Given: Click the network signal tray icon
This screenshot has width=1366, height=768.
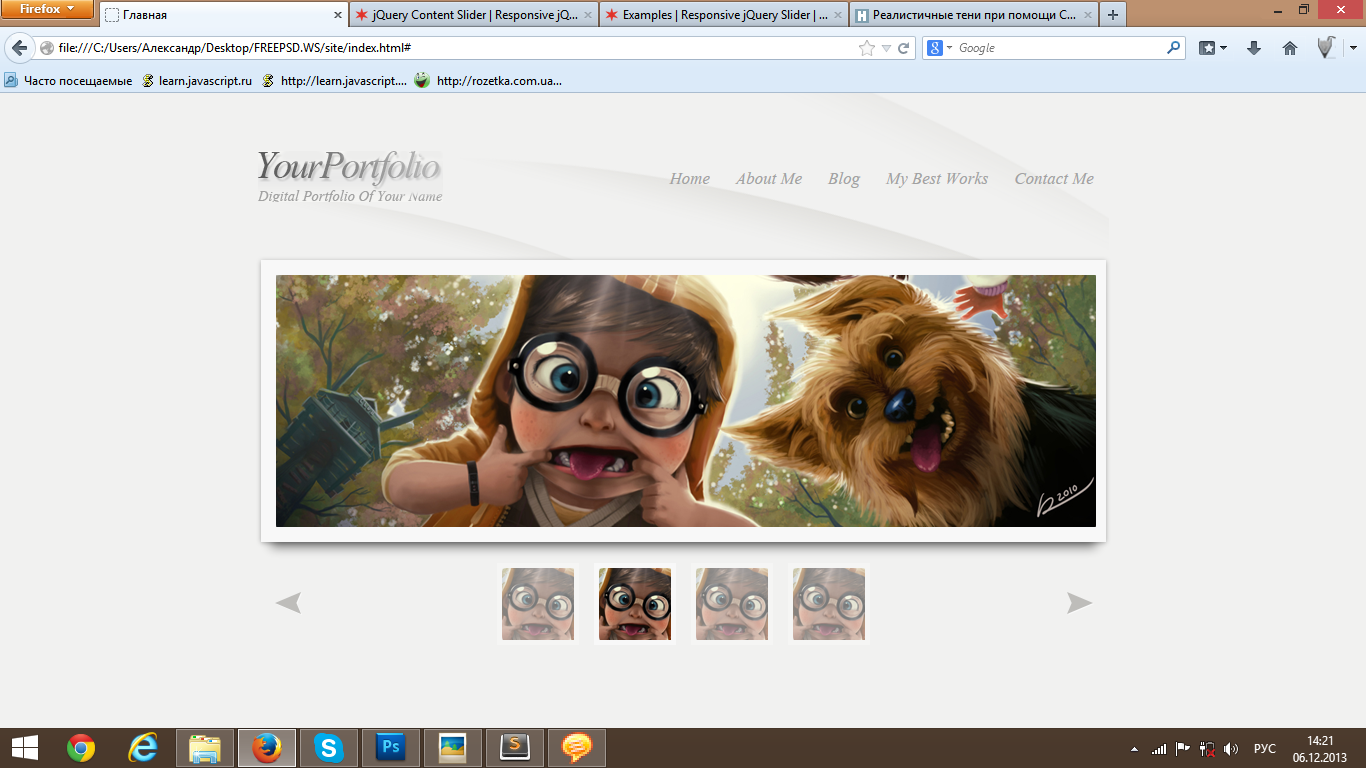Looking at the screenshot, I should pyautogui.click(x=1159, y=748).
